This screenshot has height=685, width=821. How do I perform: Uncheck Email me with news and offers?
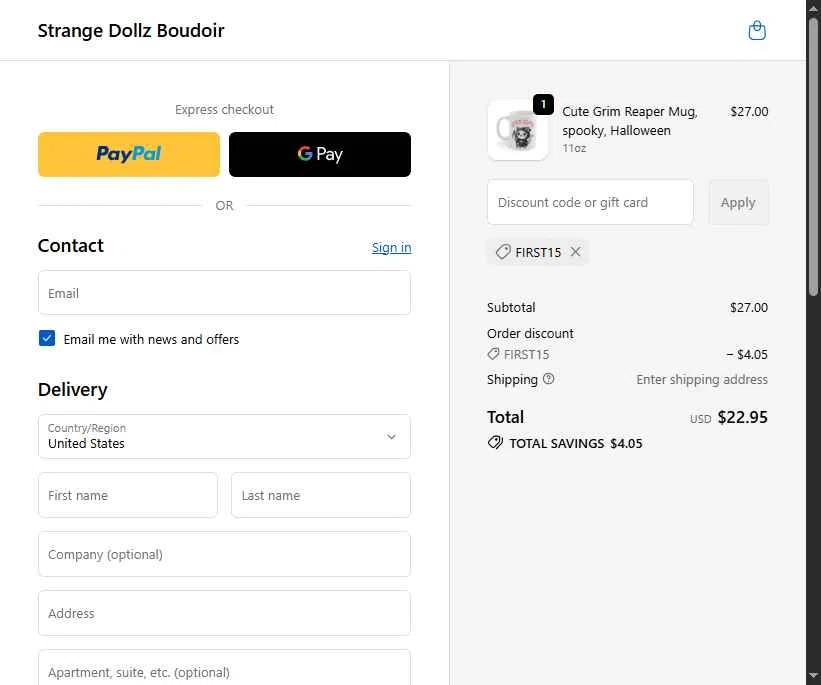tap(47, 338)
